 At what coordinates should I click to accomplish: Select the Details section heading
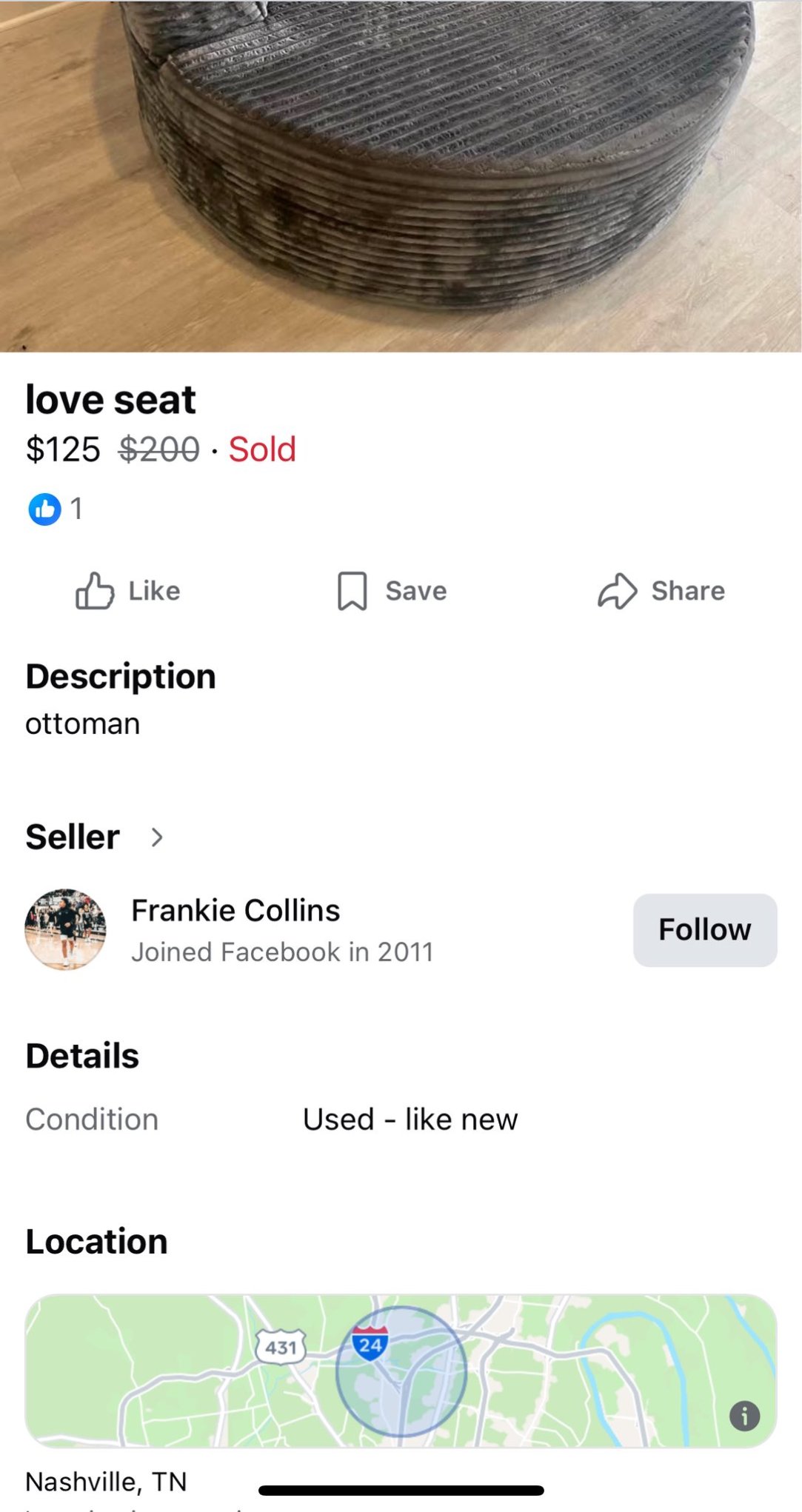[81, 1055]
